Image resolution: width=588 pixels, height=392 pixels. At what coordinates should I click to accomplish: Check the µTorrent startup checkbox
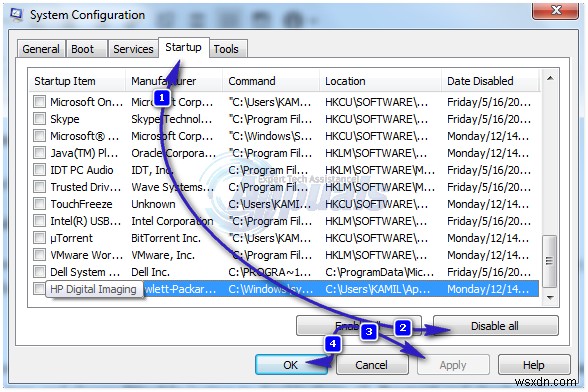(x=39, y=238)
